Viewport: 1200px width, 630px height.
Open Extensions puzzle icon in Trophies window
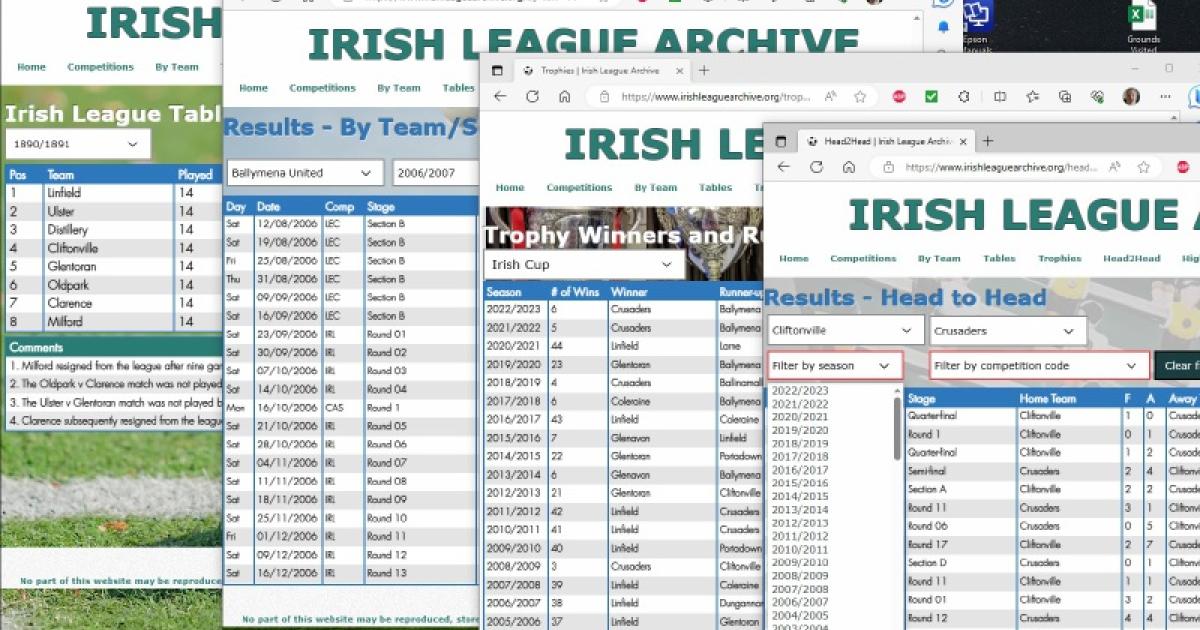pyautogui.click(x=964, y=97)
